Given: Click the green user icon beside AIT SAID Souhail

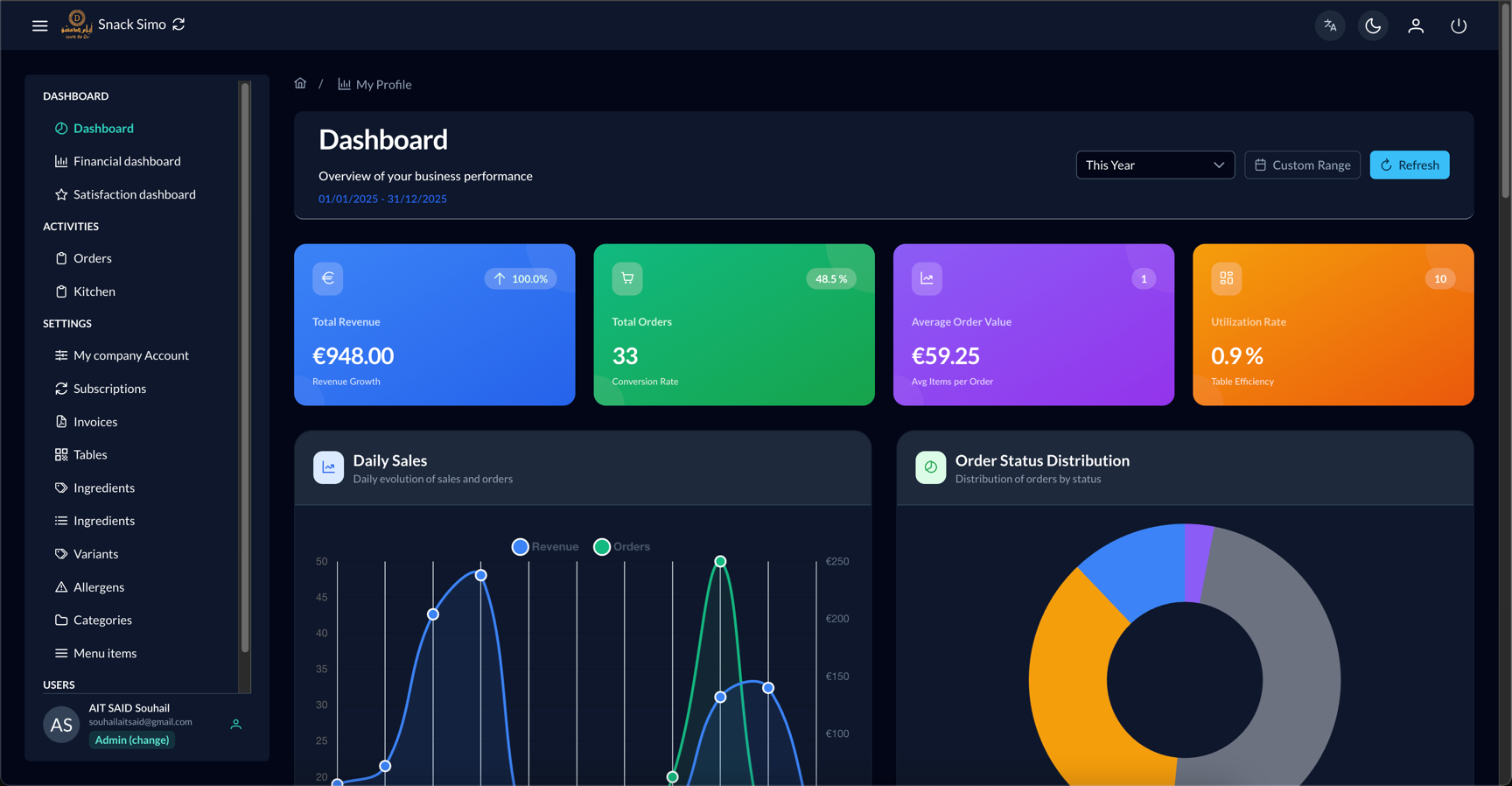Looking at the screenshot, I should pyautogui.click(x=236, y=725).
